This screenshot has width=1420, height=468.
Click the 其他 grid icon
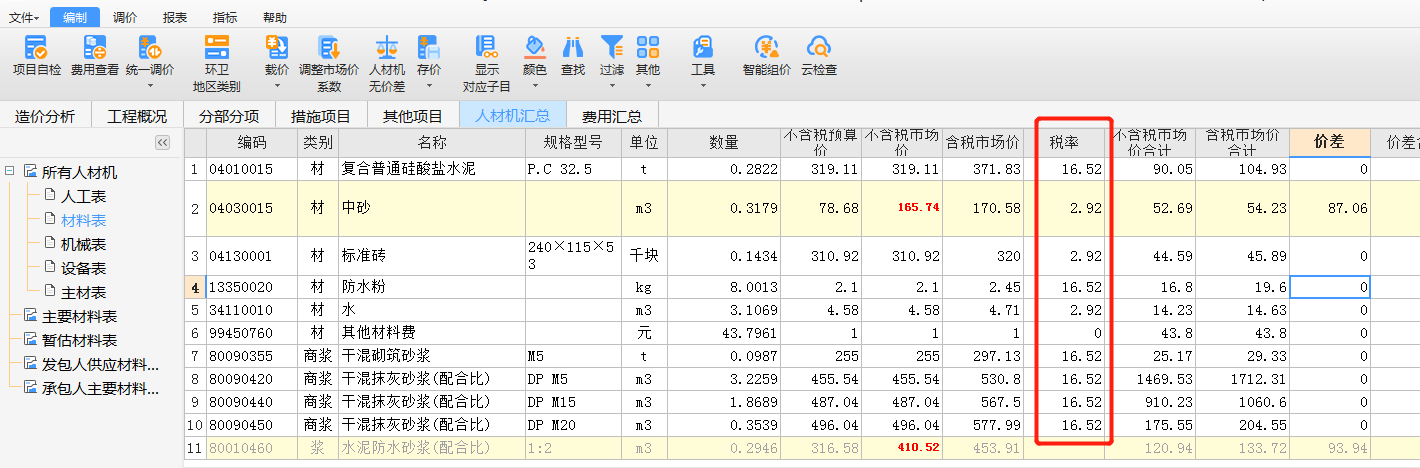pyautogui.click(x=648, y=47)
